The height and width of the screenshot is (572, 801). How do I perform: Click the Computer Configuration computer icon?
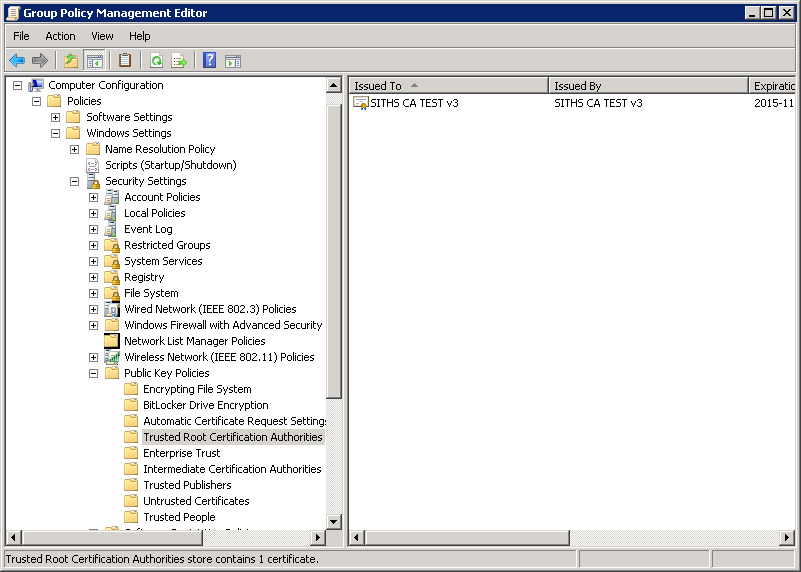(x=36, y=85)
